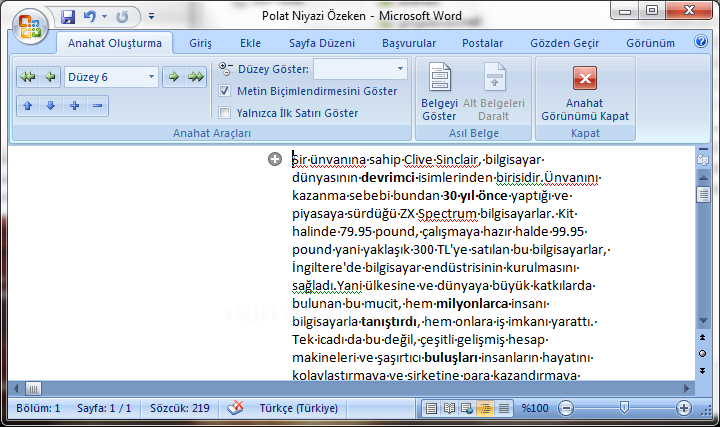Click the Bölüm: 1 status entry
The image size is (720, 427).
[x=38, y=408]
